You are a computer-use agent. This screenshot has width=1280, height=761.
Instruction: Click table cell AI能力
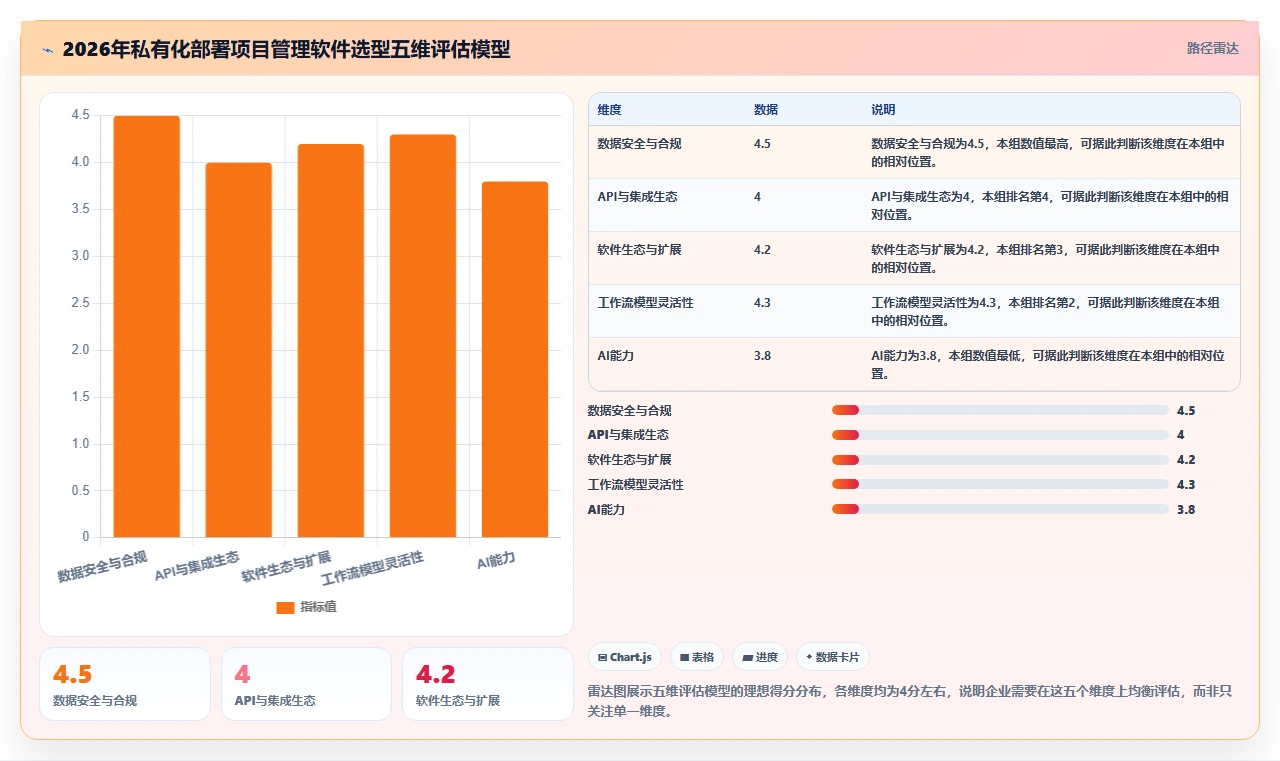tap(615, 356)
